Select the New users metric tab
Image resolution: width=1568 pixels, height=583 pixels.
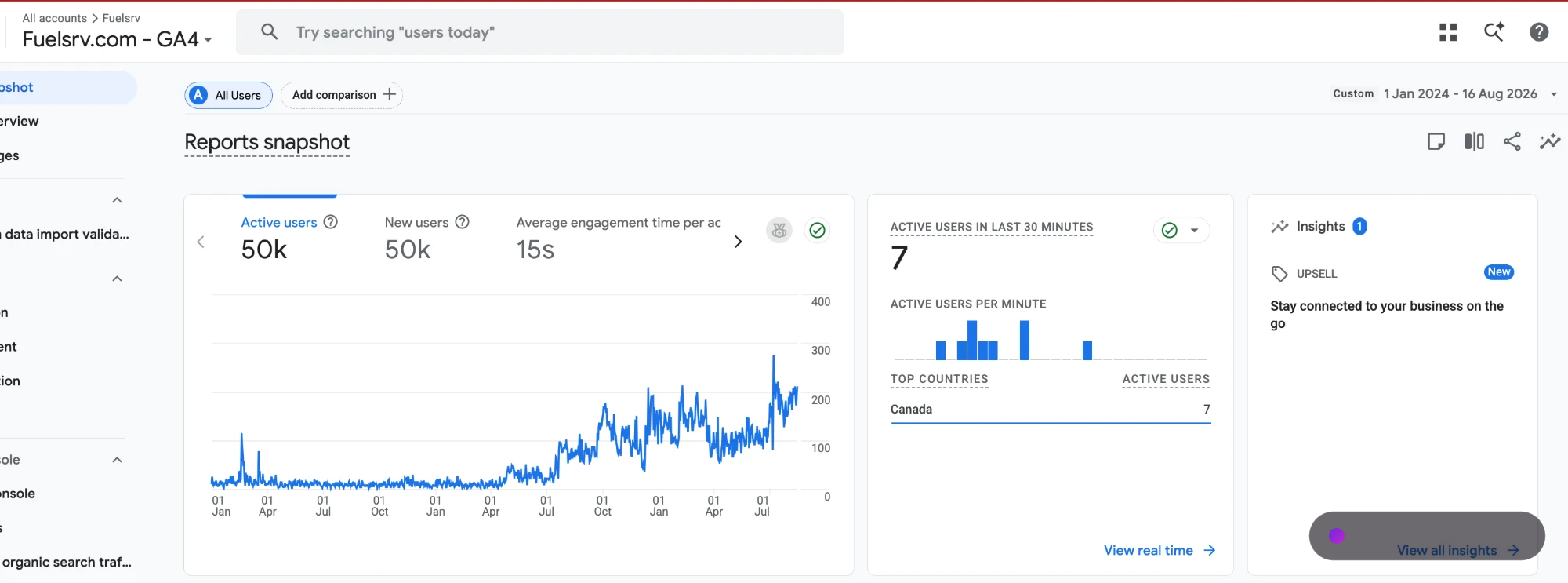tap(427, 236)
